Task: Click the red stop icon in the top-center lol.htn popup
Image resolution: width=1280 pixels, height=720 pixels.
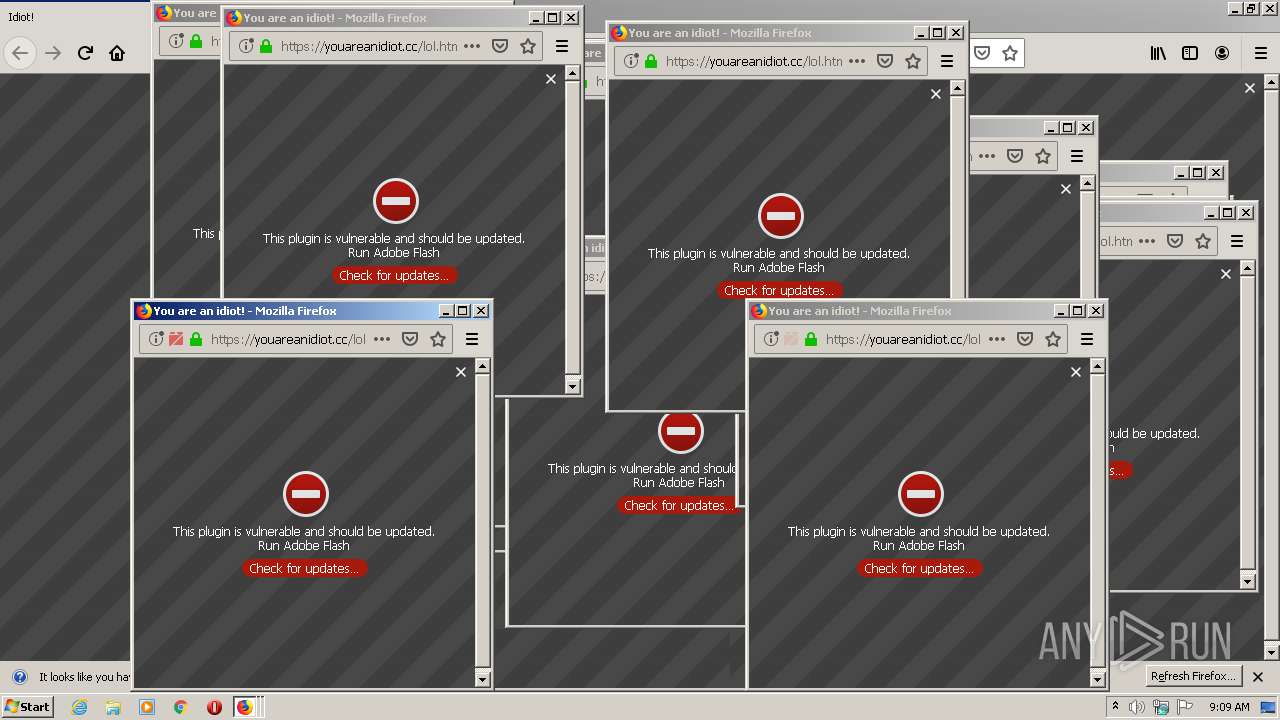Action: point(780,216)
